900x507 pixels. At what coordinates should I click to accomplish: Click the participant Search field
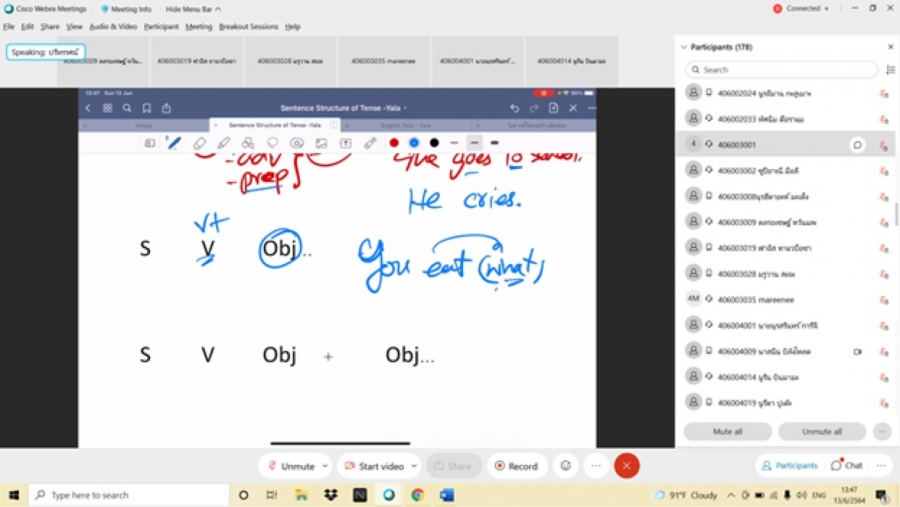click(781, 70)
